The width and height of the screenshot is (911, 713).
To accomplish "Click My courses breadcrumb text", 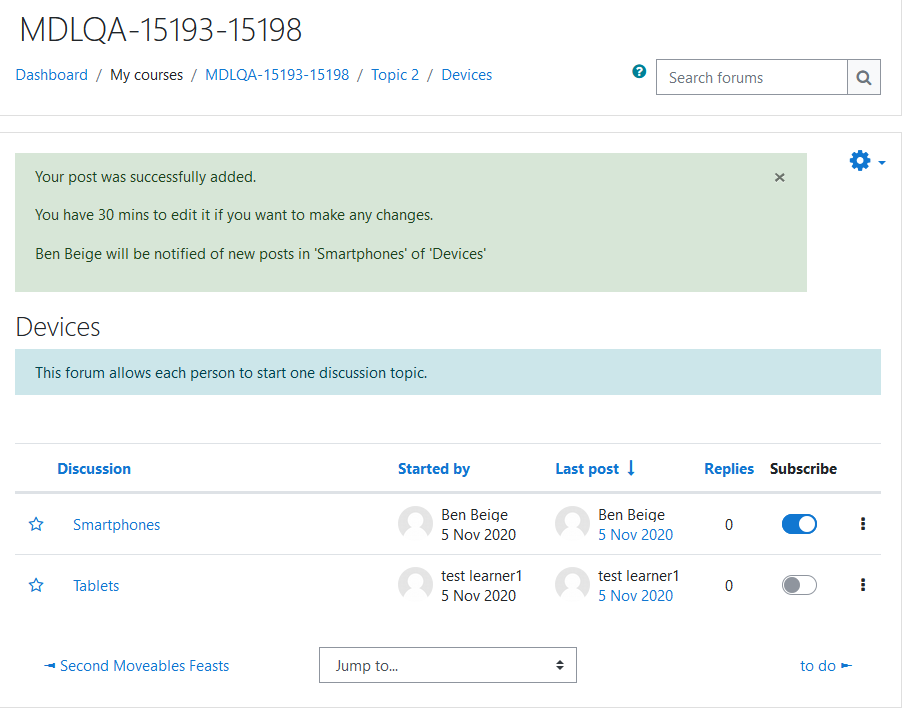I will pos(146,75).
